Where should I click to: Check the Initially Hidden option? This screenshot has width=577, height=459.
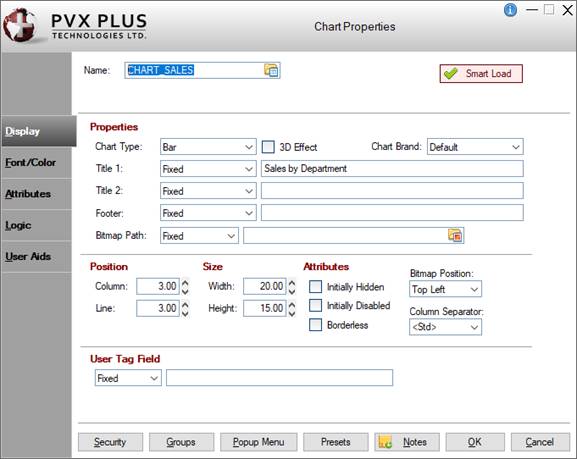click(x=315, y=286)
